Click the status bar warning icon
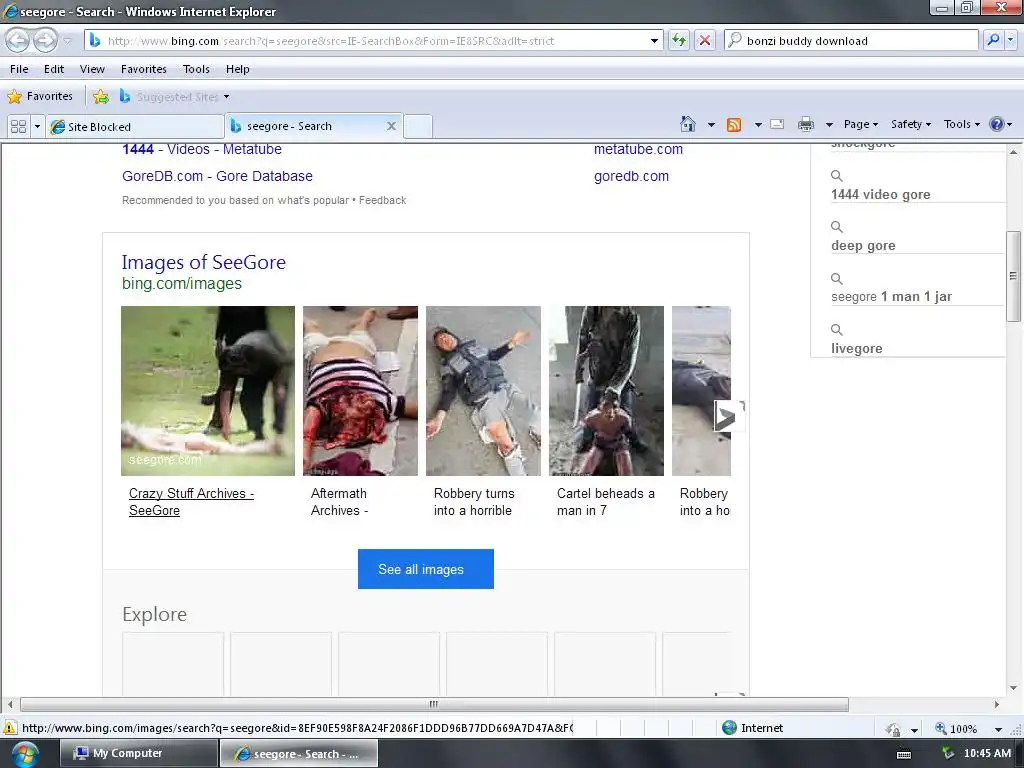 click(10, 728)
